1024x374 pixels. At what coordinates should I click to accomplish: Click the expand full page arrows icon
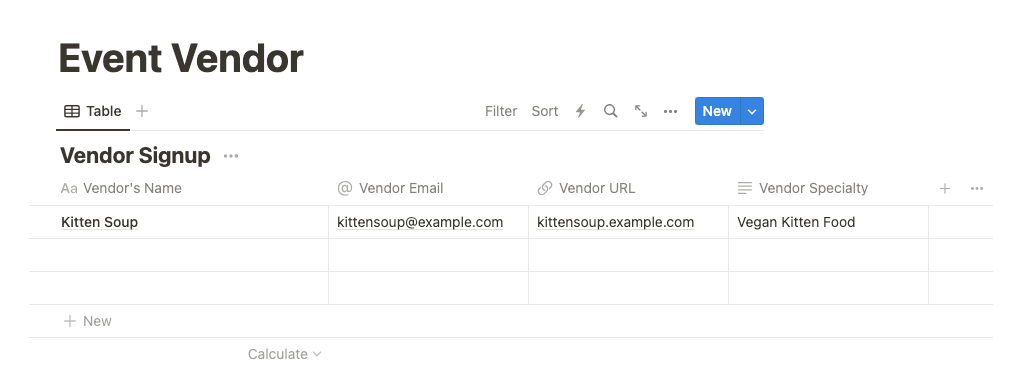point(641,111)
